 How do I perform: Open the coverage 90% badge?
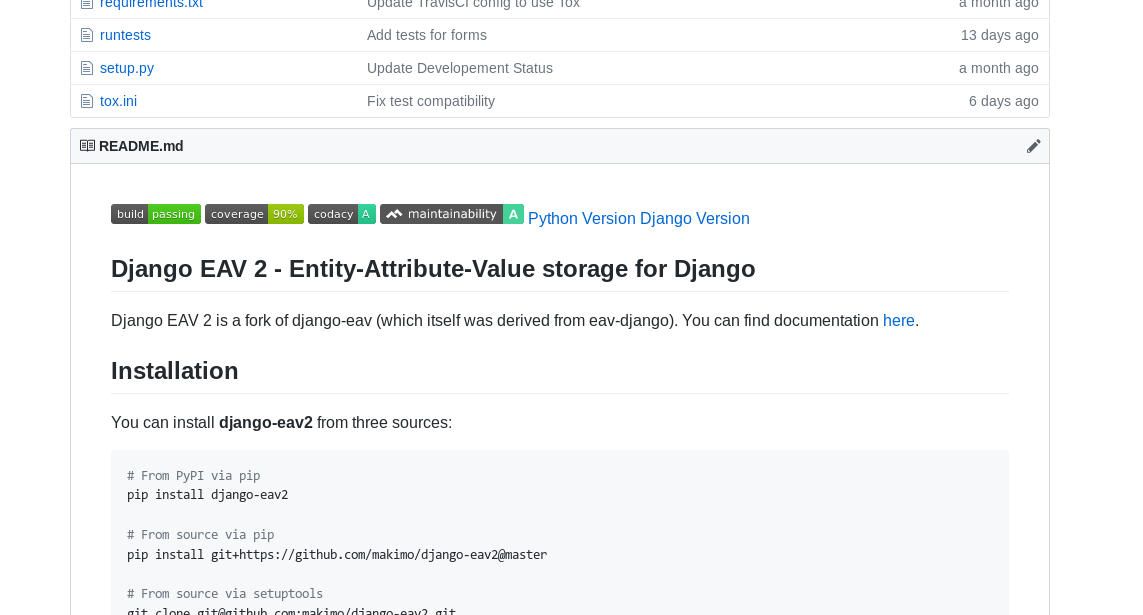click(x=254, y=214)
